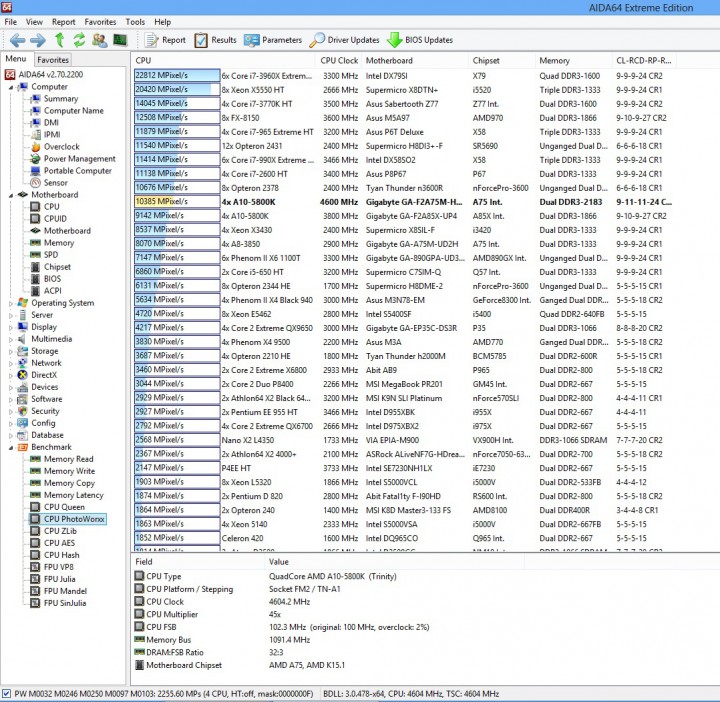The image size is (720, 702).
Task: Open the Report toolbar button
Action: 165,40
